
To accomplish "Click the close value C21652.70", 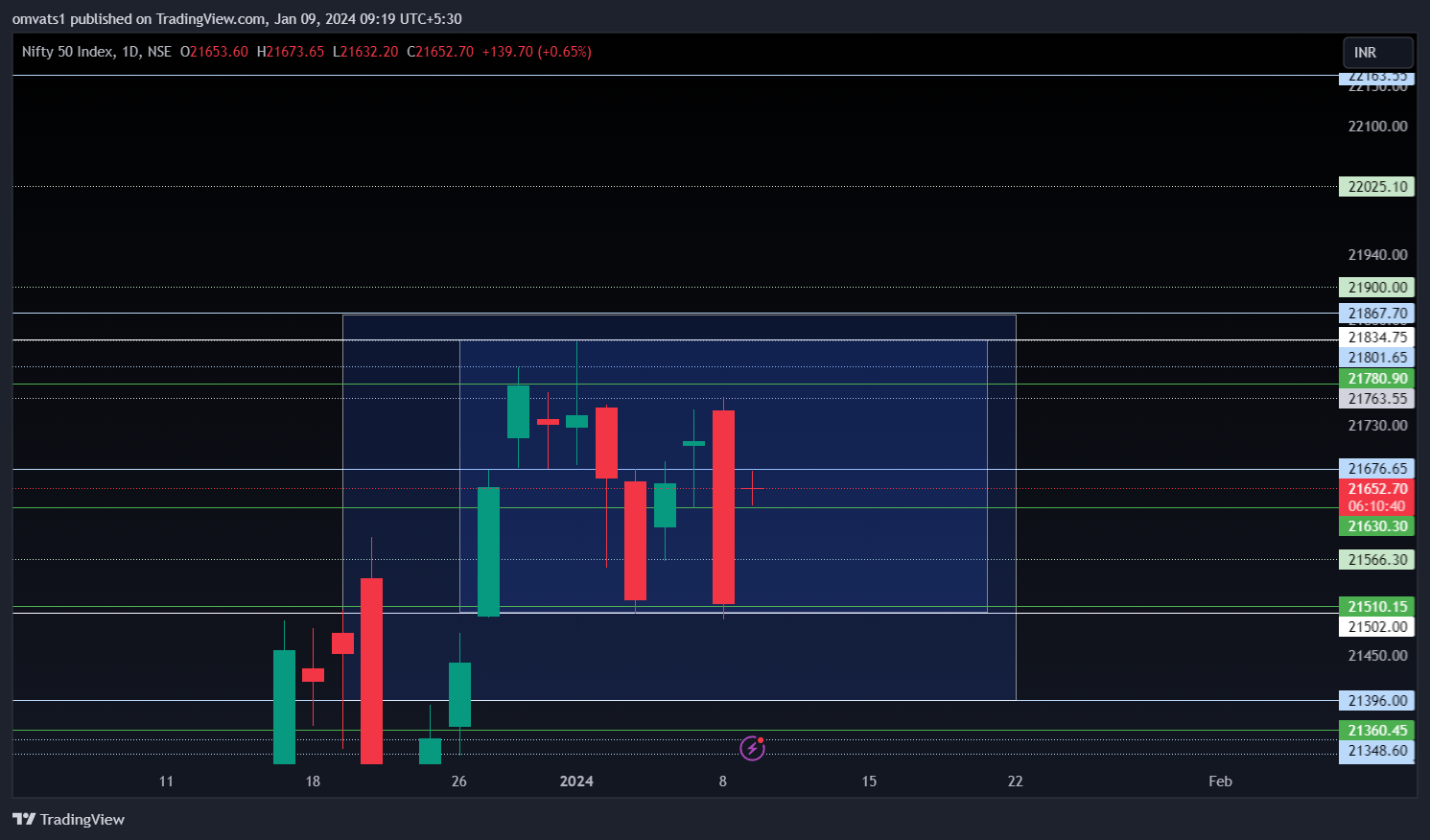I will (440, 52).
